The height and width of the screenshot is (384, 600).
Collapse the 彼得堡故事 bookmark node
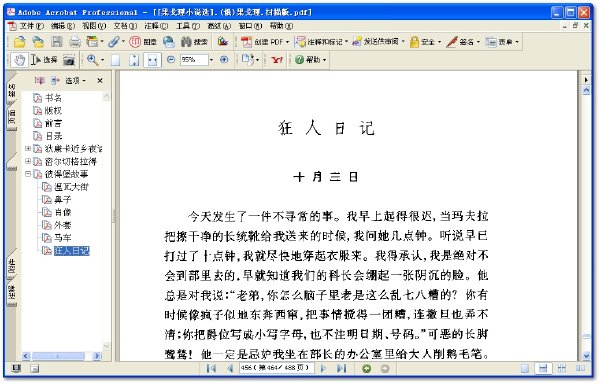click(x=28, y=174)
